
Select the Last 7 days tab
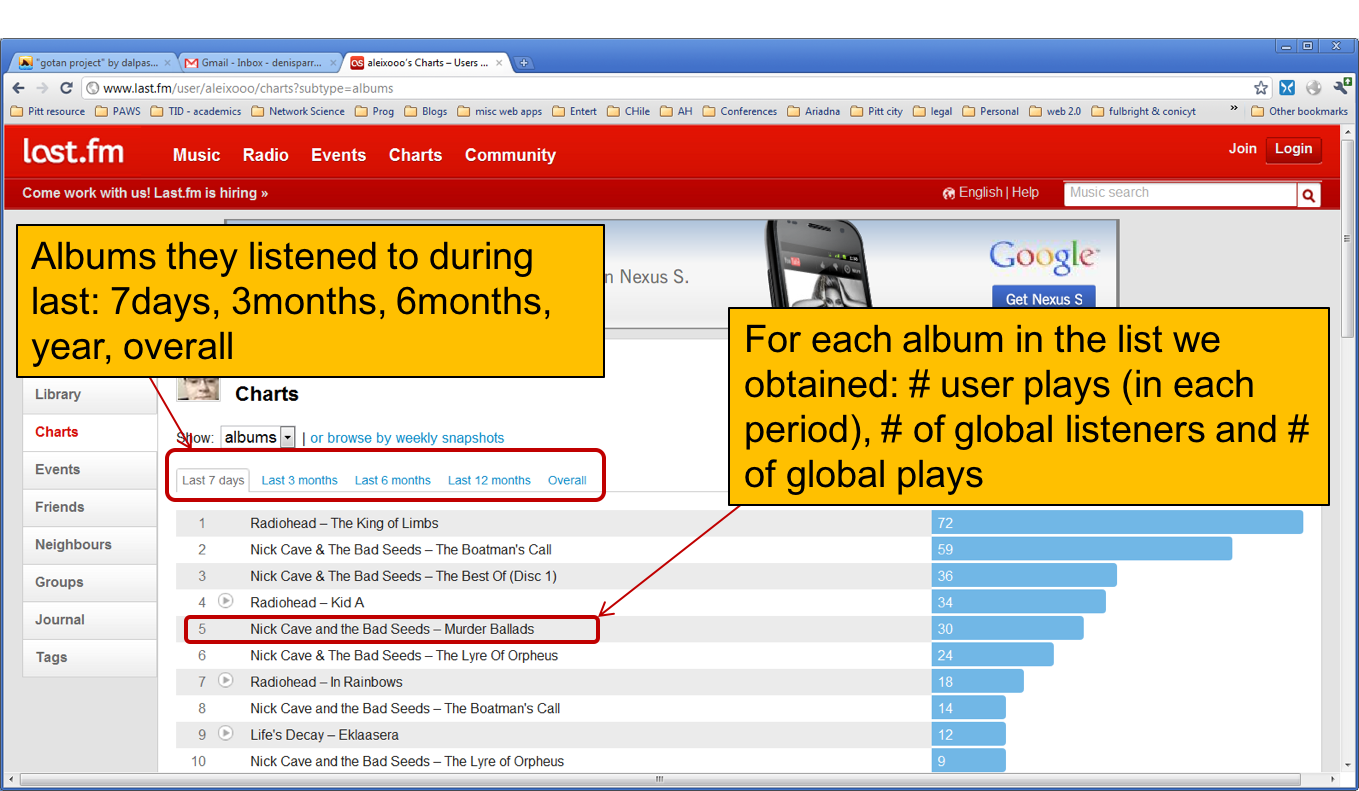pyautogui.click(x=213, y=480)
